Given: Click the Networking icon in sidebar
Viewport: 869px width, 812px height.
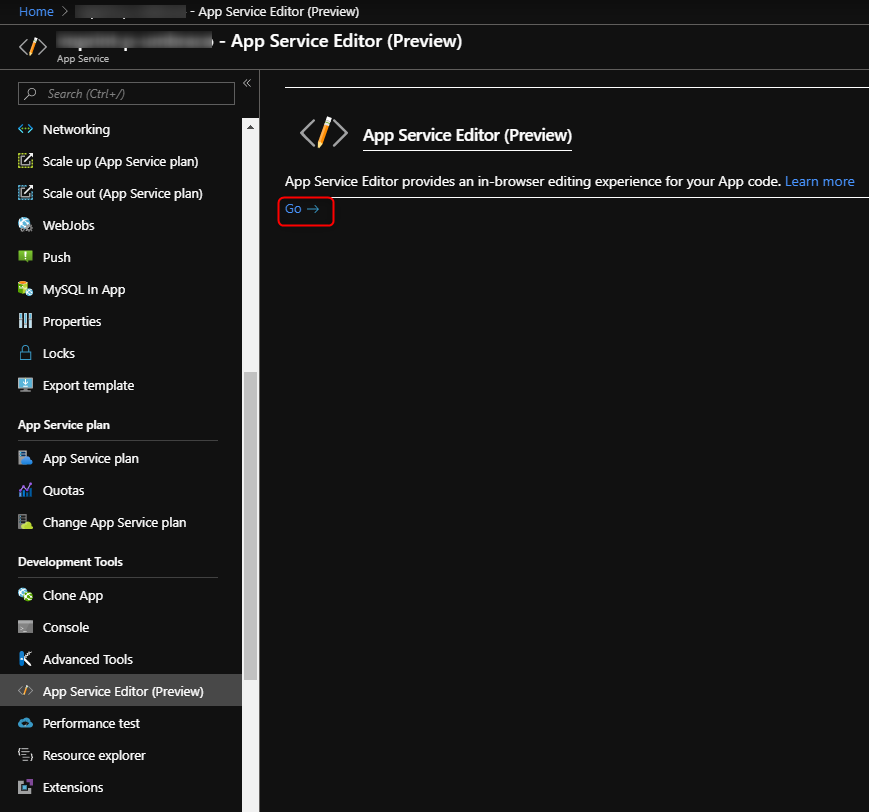Looking at the screenshot, I should 26,129.
